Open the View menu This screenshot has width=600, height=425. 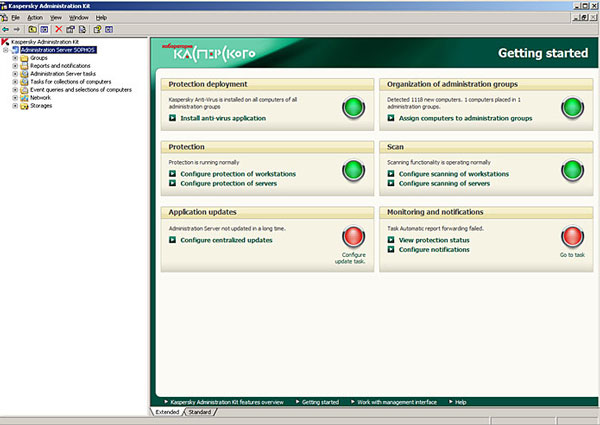(56, 18)
